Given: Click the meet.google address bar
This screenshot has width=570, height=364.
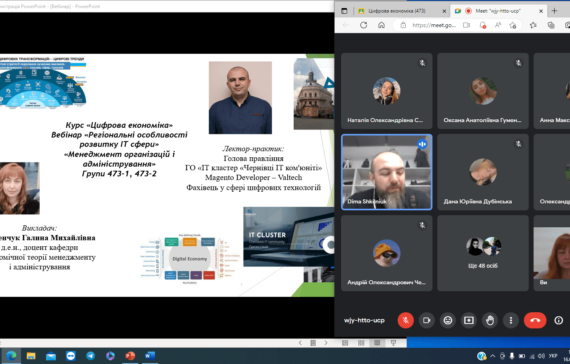Looking at the screenshot, I should click(x=433, y=25).
